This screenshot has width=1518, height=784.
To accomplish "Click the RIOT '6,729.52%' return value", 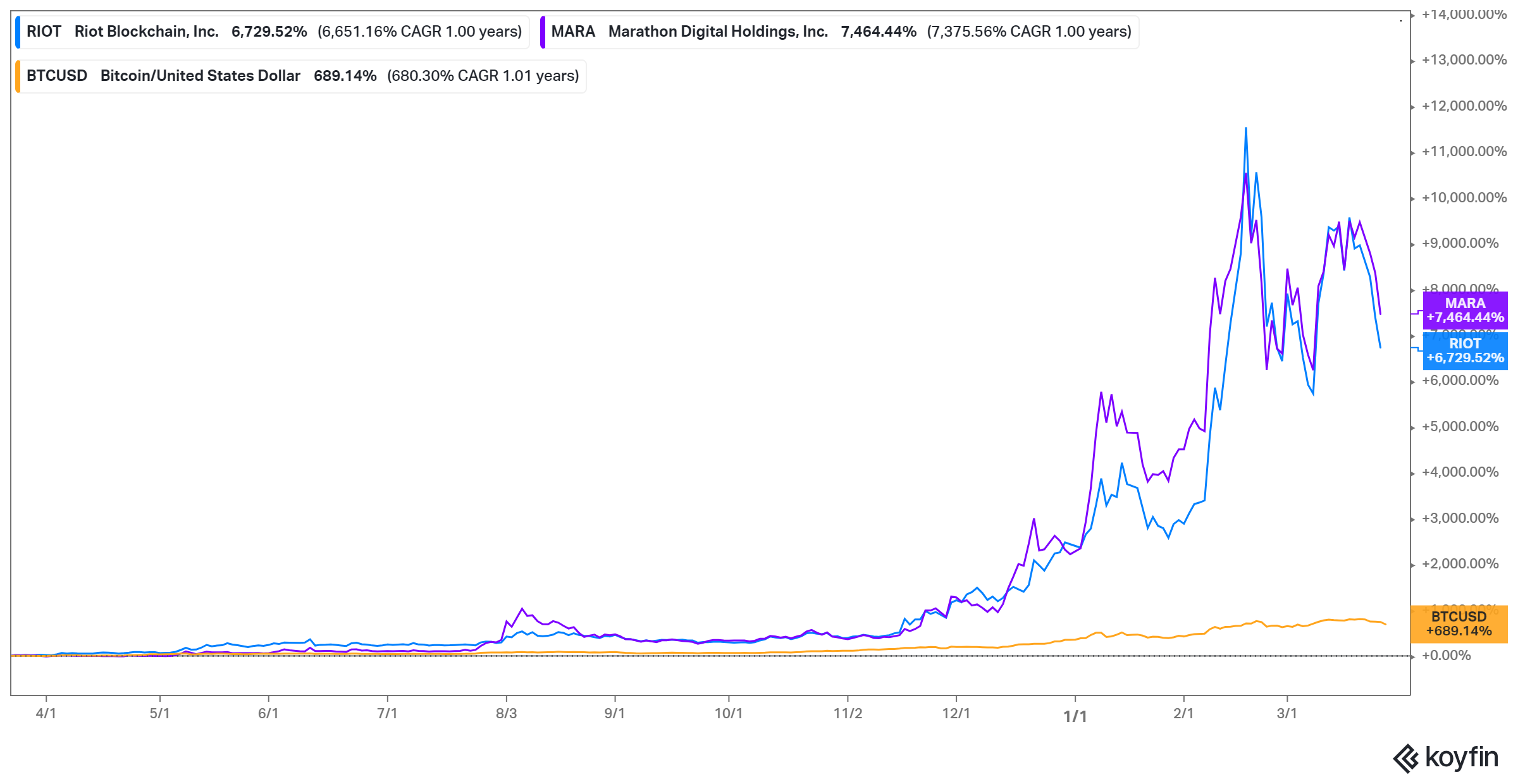I will pyautogui.click(x=269, y=32).
